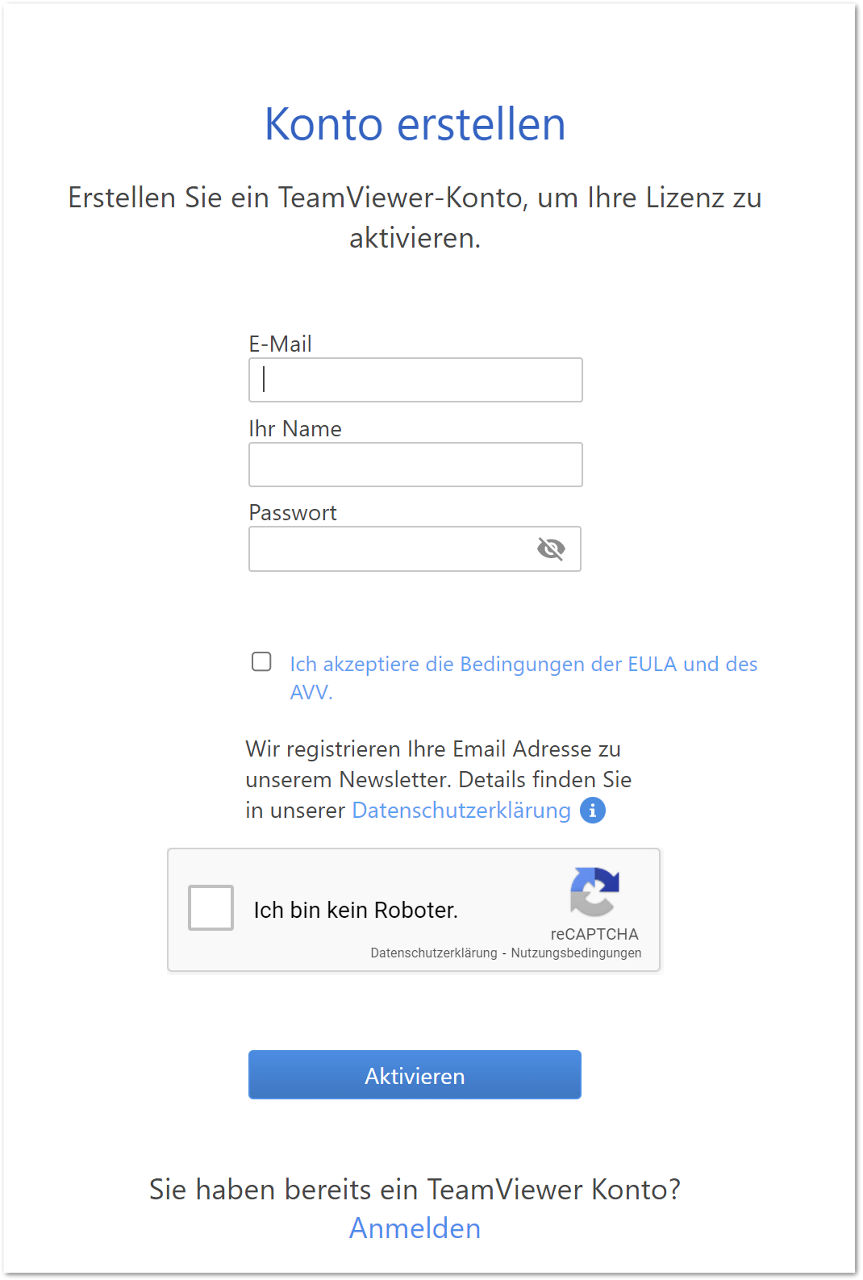
Task: Open the newsletter Datenschutzerklärung link
Action: click(461, 810)
